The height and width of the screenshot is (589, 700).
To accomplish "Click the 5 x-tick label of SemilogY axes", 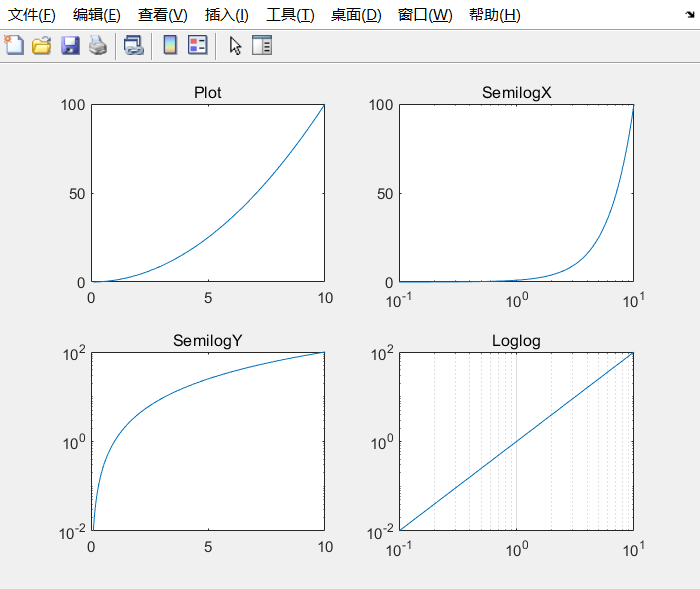I will [208, 547].
